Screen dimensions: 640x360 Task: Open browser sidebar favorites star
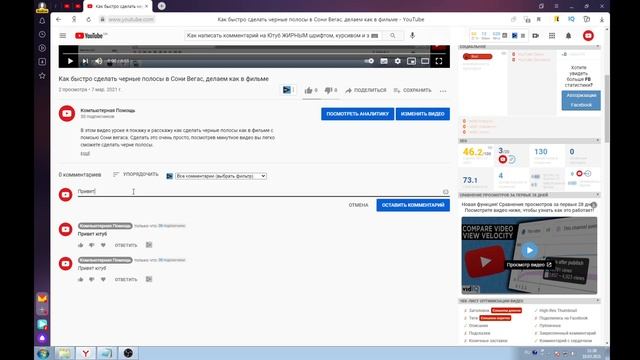click(42, 76)
